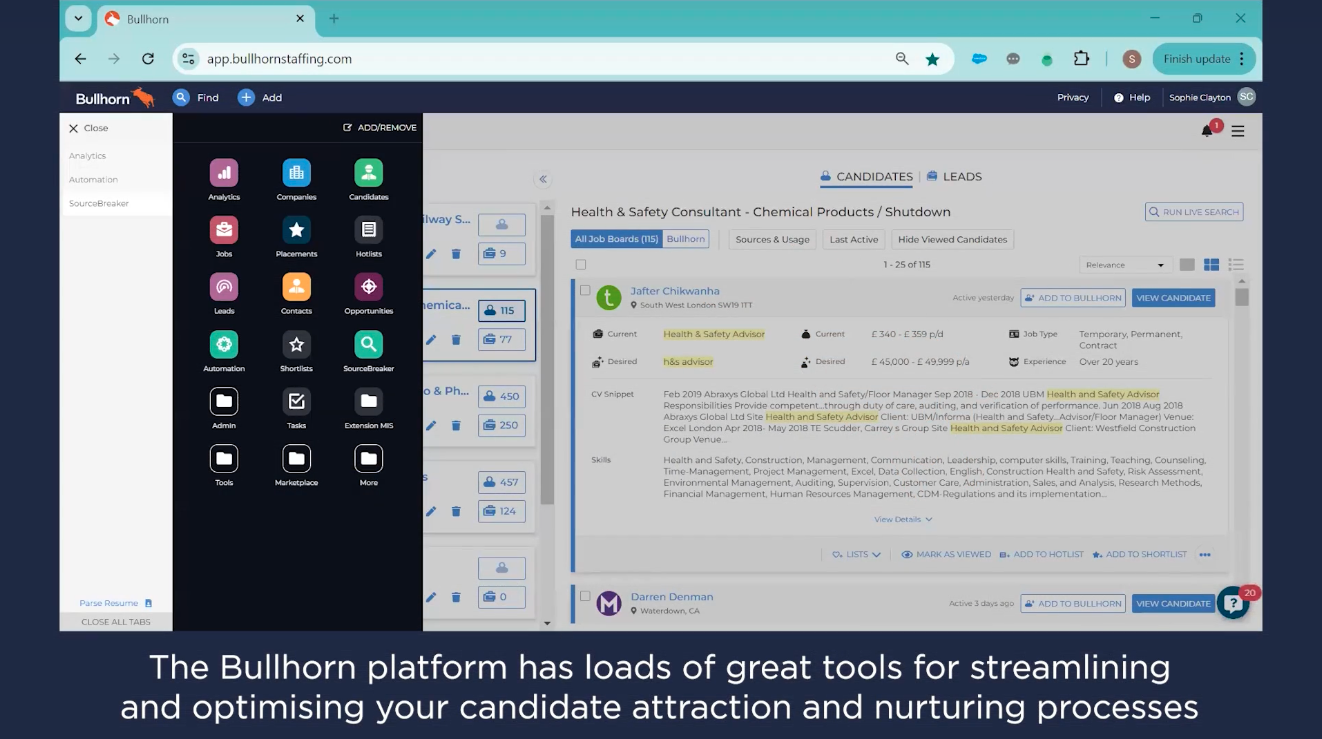This screenshot has height=739, width=1322.
Task: Click View Candidate for Darren Denman
Action: pos(1173,604)
